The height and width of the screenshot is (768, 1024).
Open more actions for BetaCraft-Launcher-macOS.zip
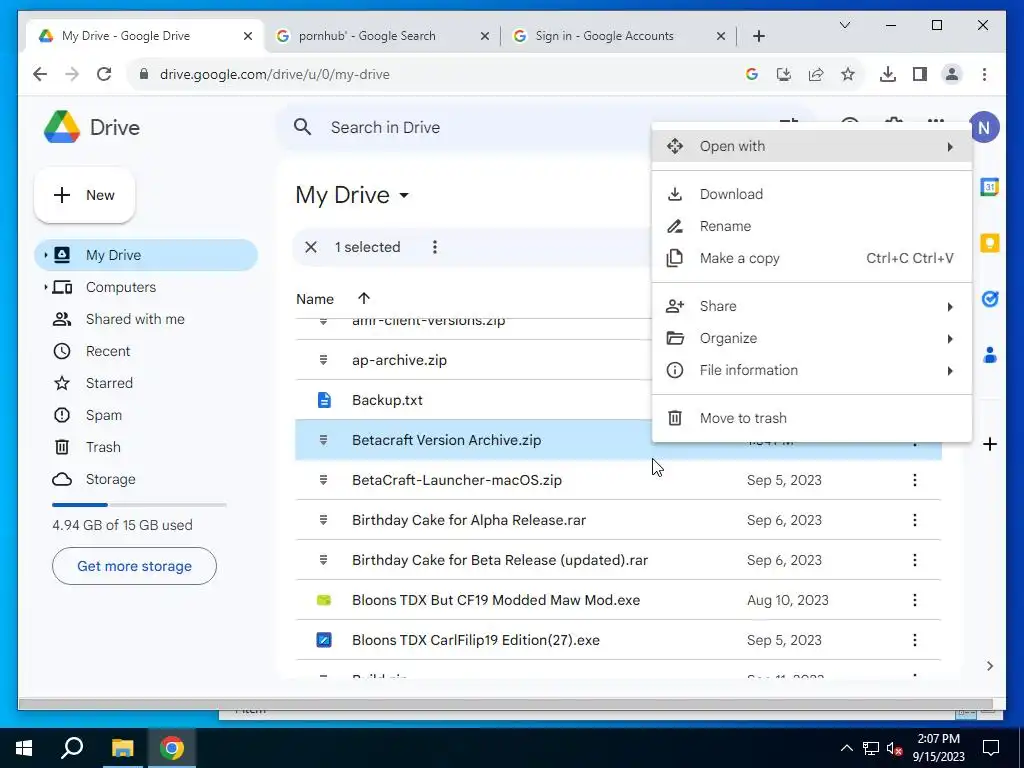point(914,480)
